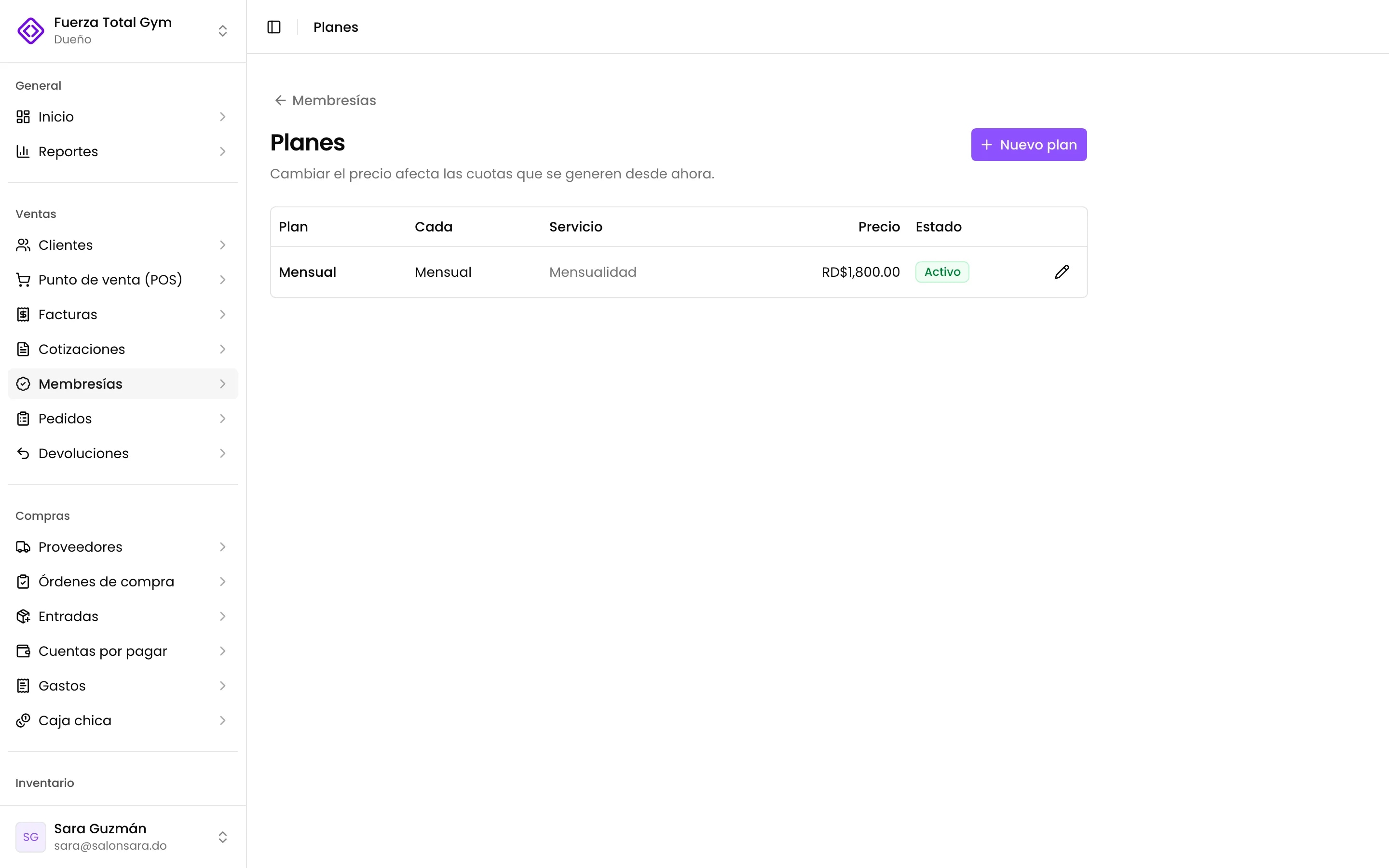Screen dimensions: 1389x868
Task: Click the Planes breadcrumb in header
Action: pos(336,27)
